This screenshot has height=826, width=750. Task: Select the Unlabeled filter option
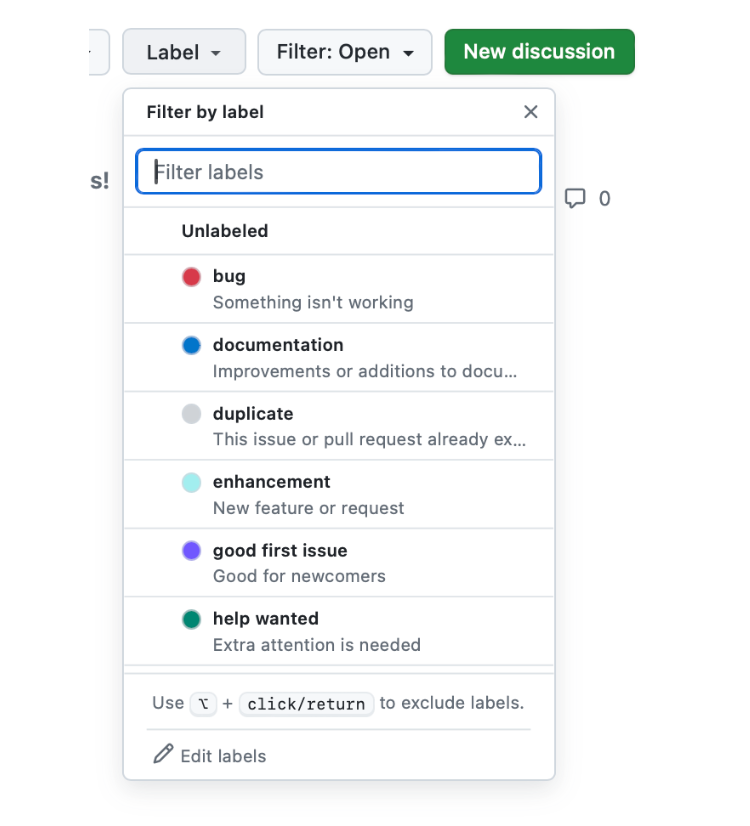225,231
